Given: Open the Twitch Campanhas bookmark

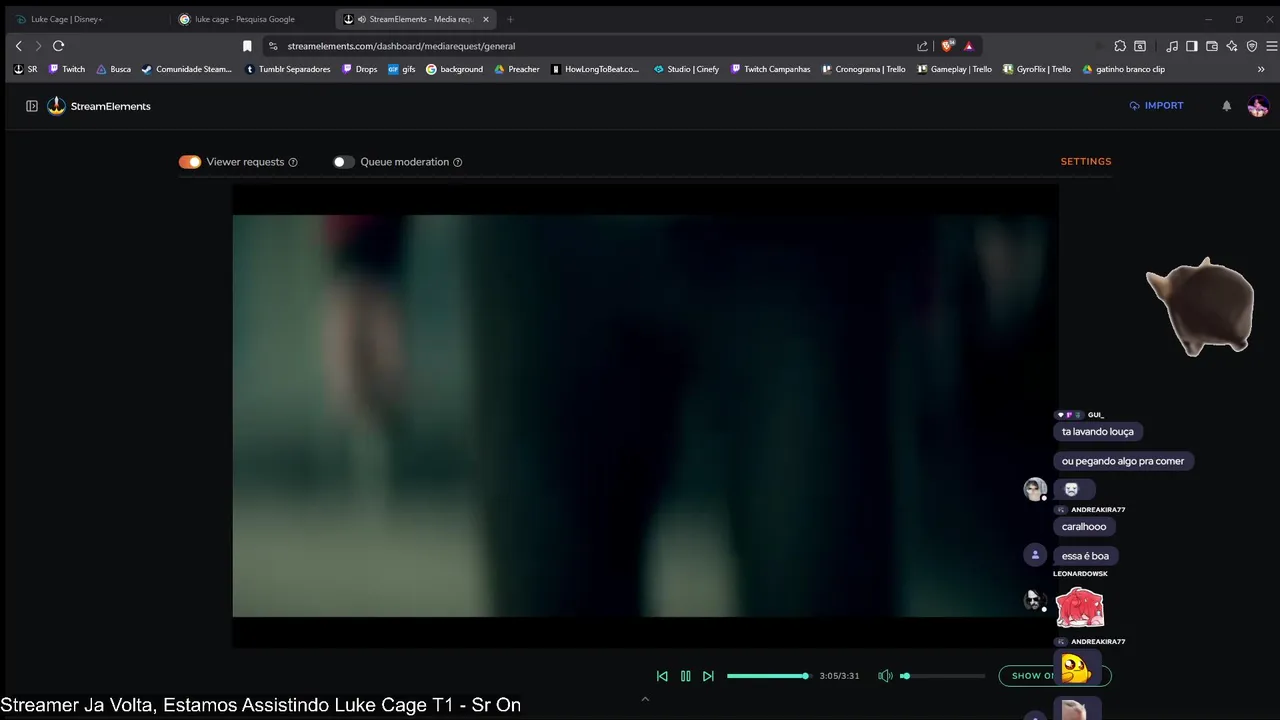Looking at the screenshot, I should click(x=770, y=70).
